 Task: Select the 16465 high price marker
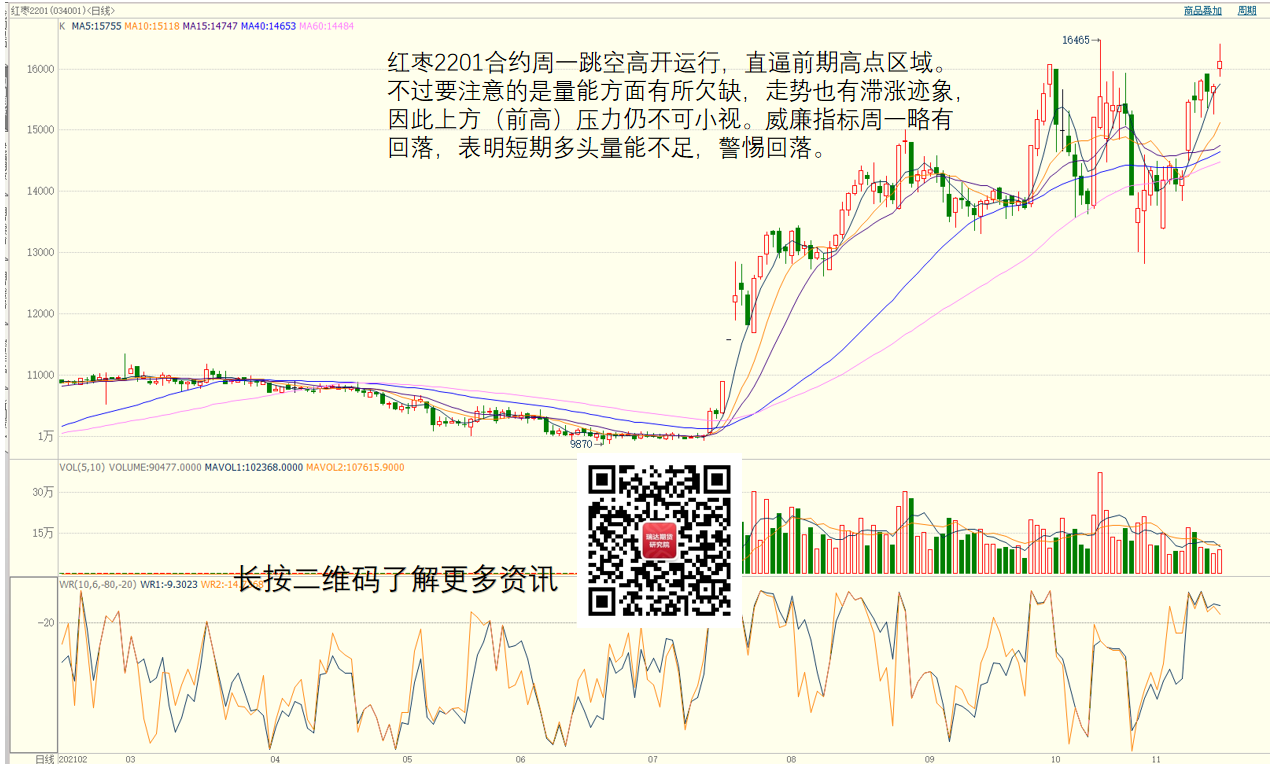pyautogui.click(x=1076, y=40)
